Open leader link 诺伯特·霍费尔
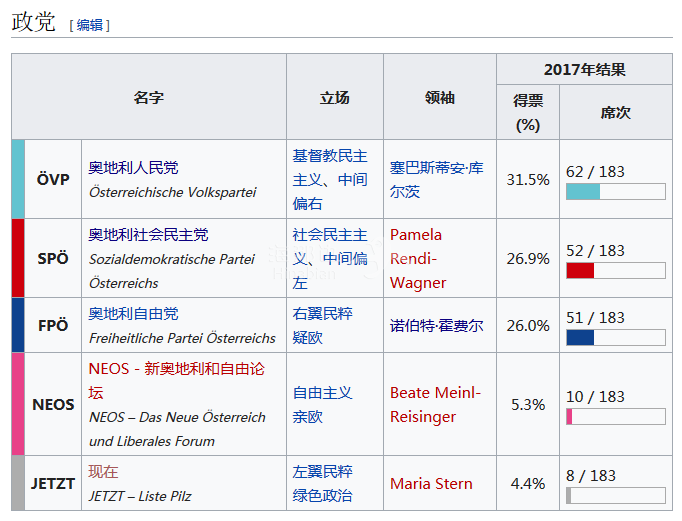The height and width of the screenshot is (521, 682). 436,326
